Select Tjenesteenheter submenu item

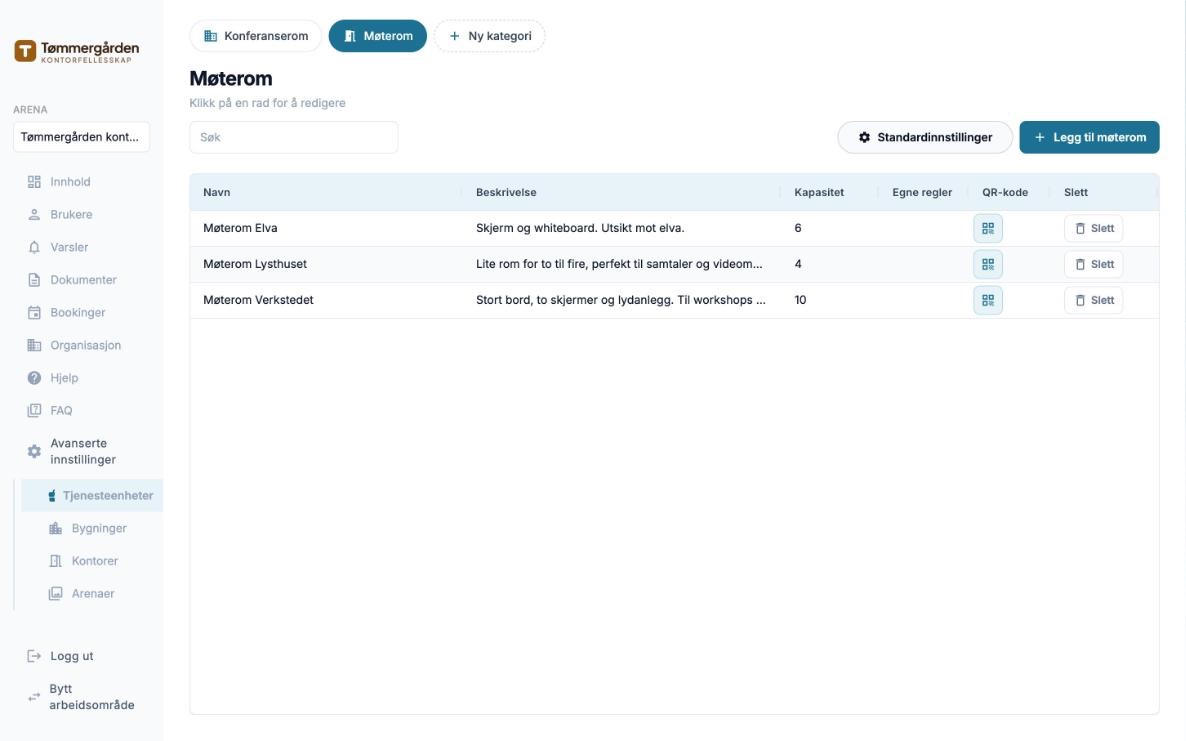tap(92, 495)
